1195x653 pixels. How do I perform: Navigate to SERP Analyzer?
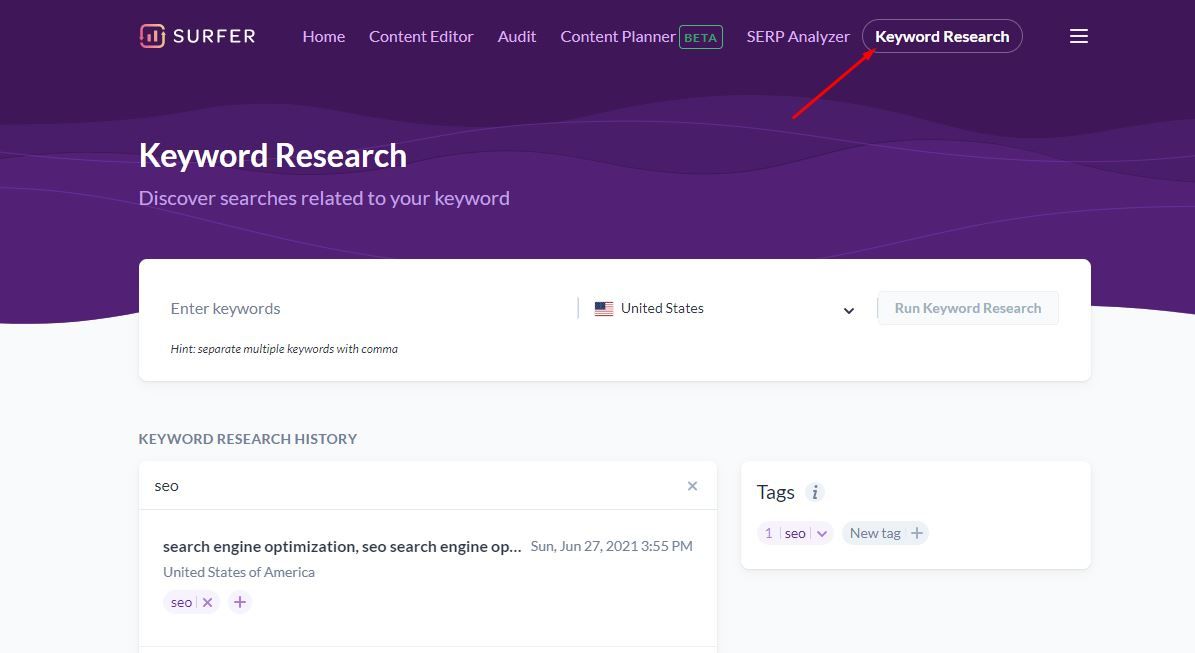click(798, 37)
